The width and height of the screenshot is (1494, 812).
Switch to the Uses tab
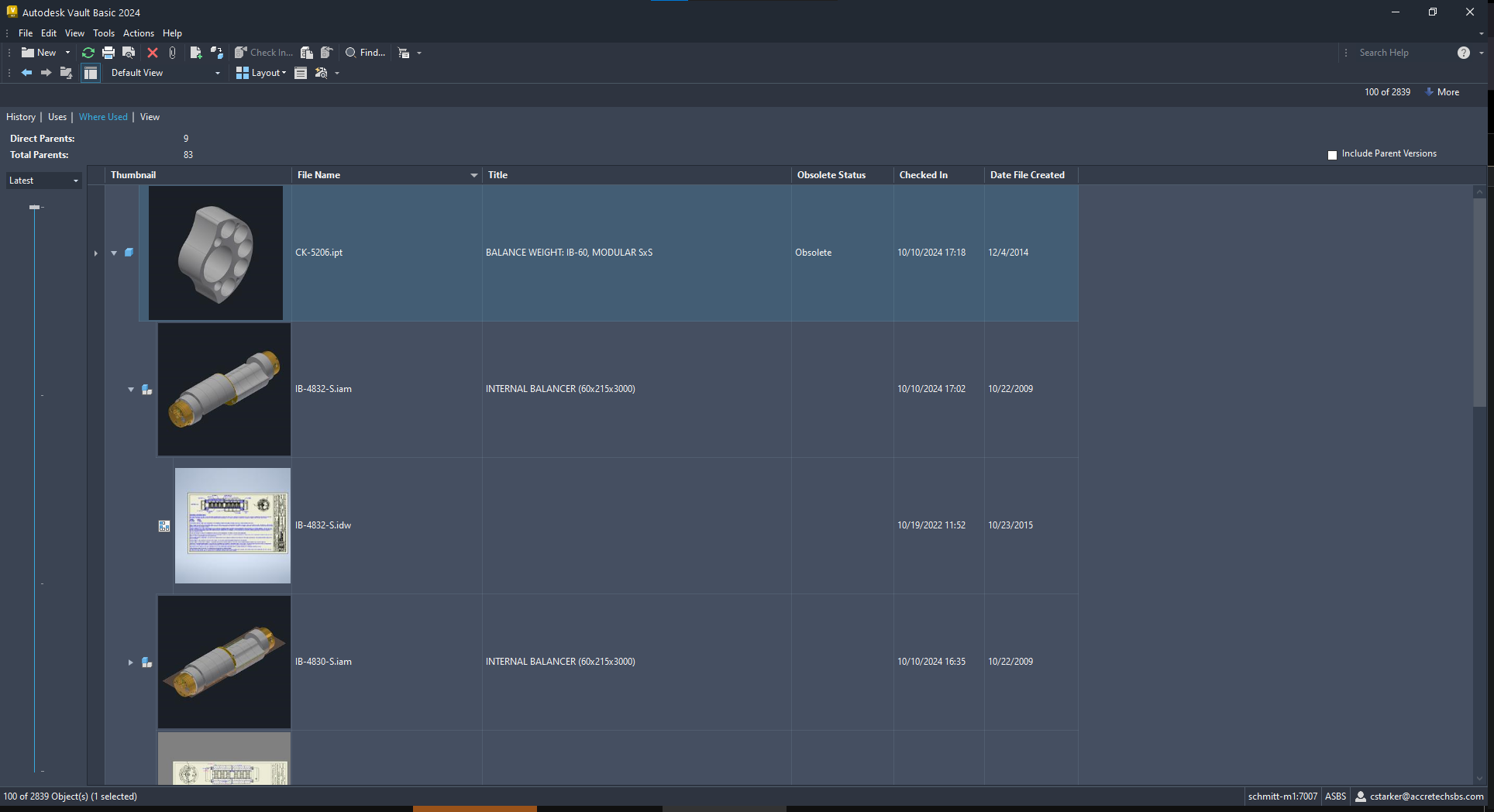pos(57,117)
